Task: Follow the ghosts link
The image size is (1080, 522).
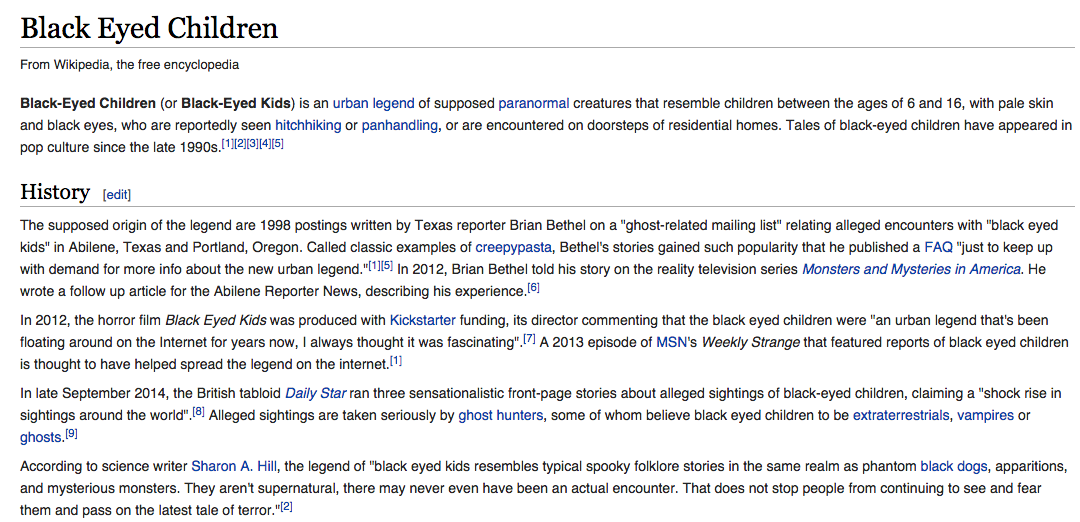Action: tap(42, 438)
